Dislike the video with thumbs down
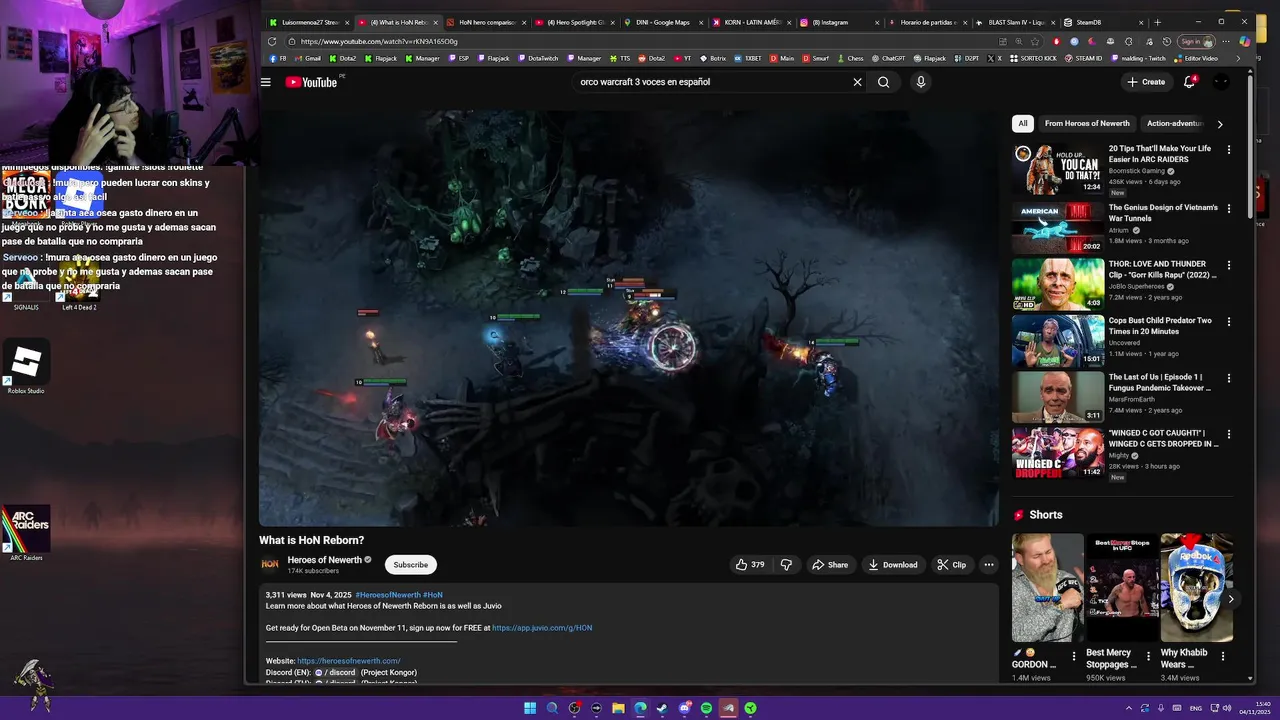 pyautogui.click(x=786, y=565)
